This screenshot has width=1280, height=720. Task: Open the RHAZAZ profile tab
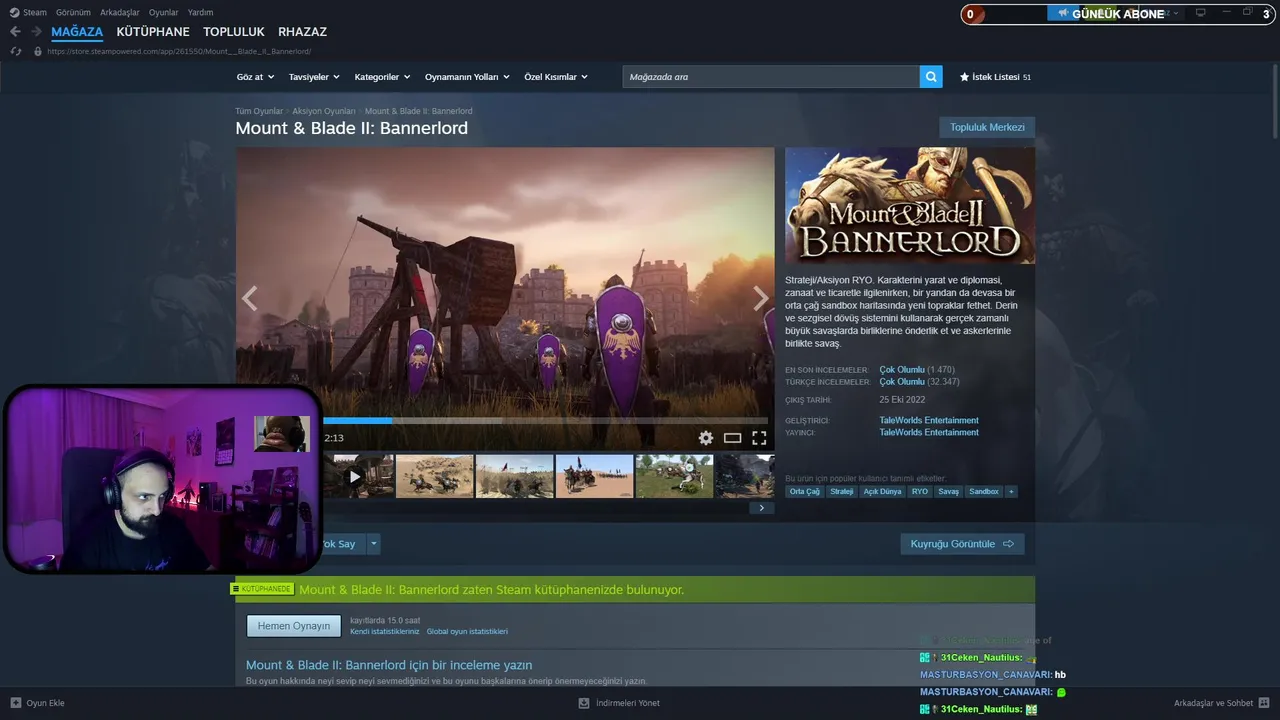pos(302,32)
